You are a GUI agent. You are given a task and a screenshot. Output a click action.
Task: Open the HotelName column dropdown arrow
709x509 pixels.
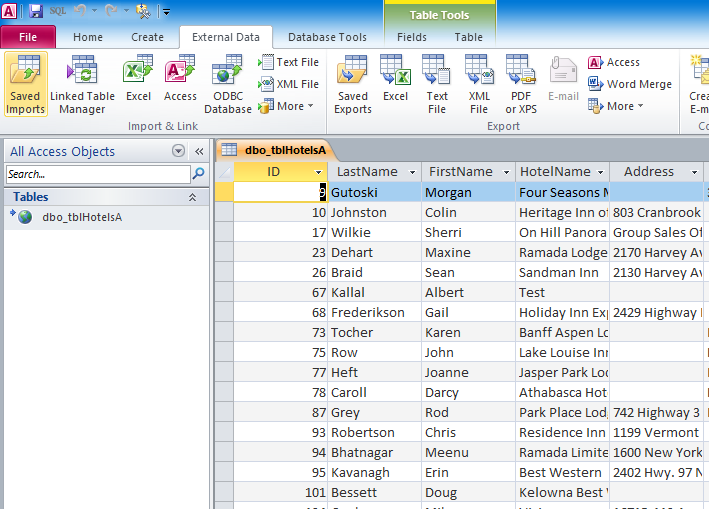point(600,172)
